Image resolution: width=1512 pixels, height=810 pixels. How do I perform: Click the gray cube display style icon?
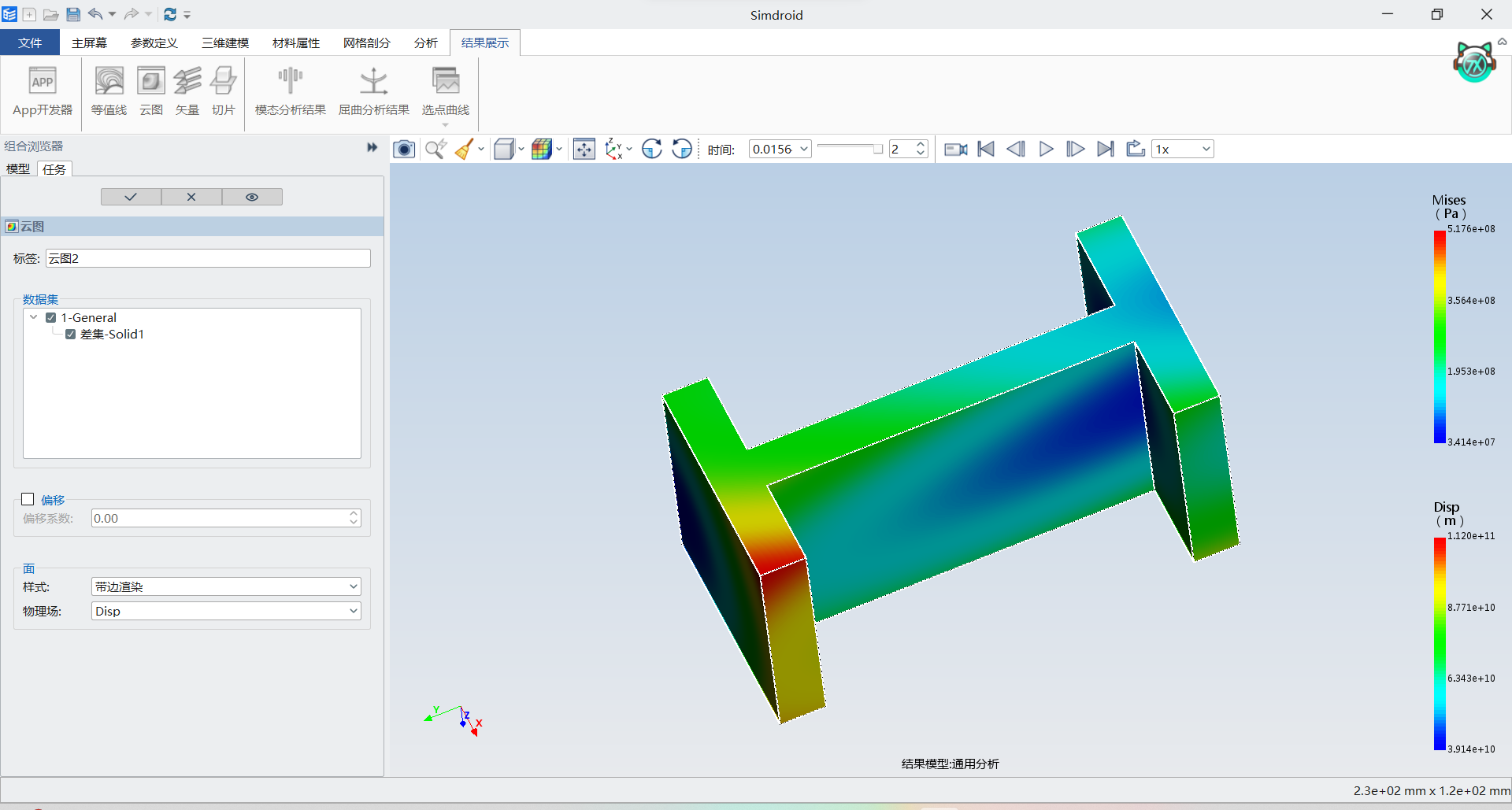point(504,149)
